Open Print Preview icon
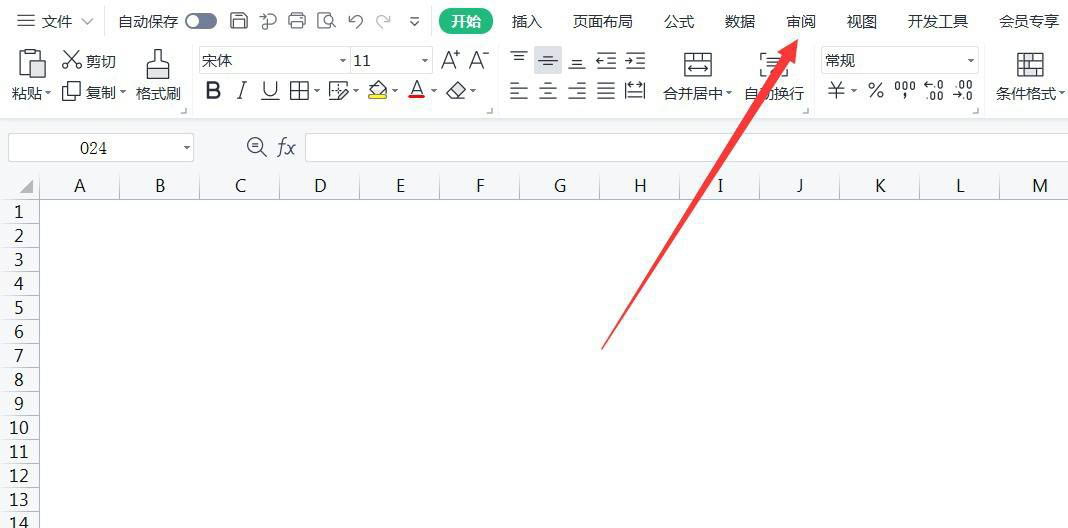This screenshot has width=1068, height=528. (x=327, y=21)
